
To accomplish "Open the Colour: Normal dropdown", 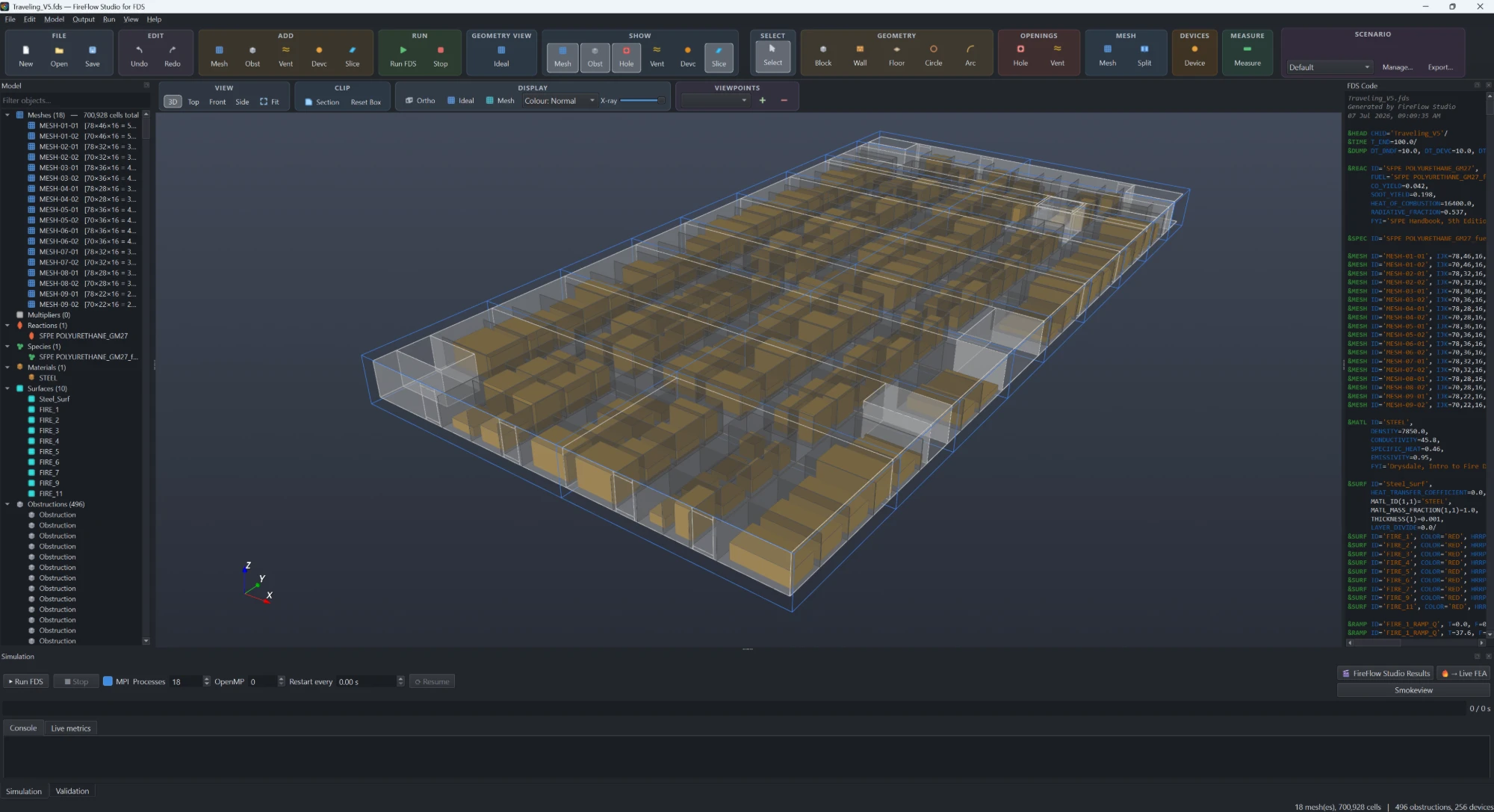I will point(560,101).
